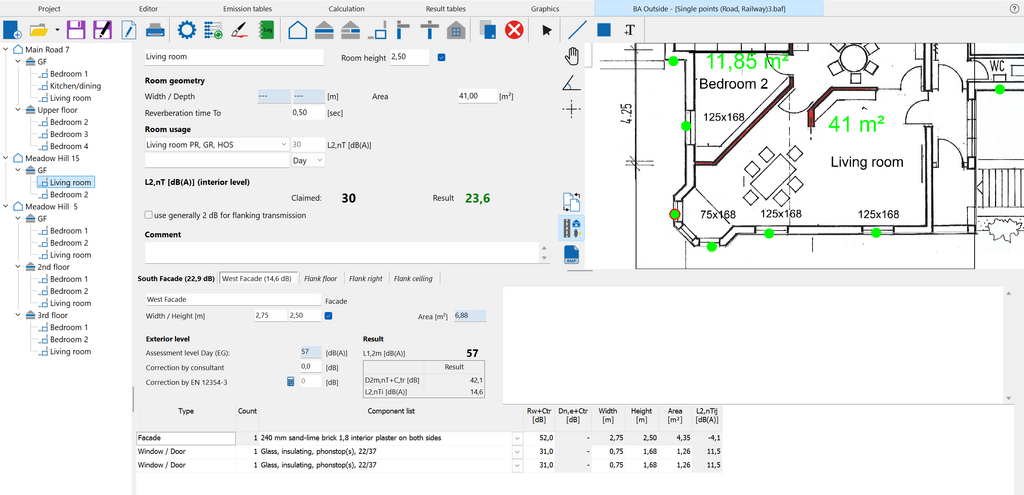Screen dimensions: 1024x495
Task: Select the hand pan tool
Action: point(572,55)
